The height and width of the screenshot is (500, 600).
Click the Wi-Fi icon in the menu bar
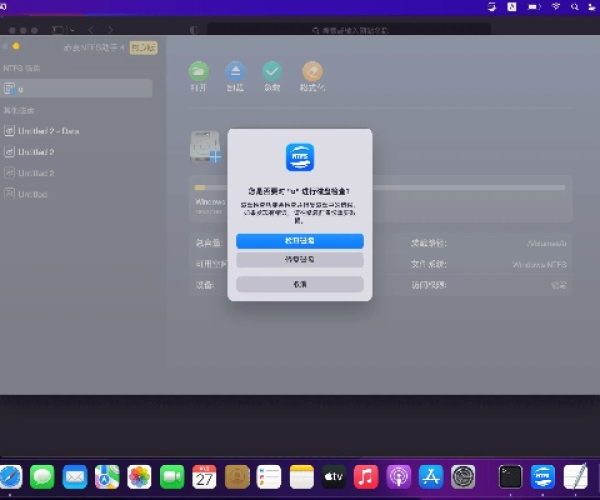tap(556, 6)
